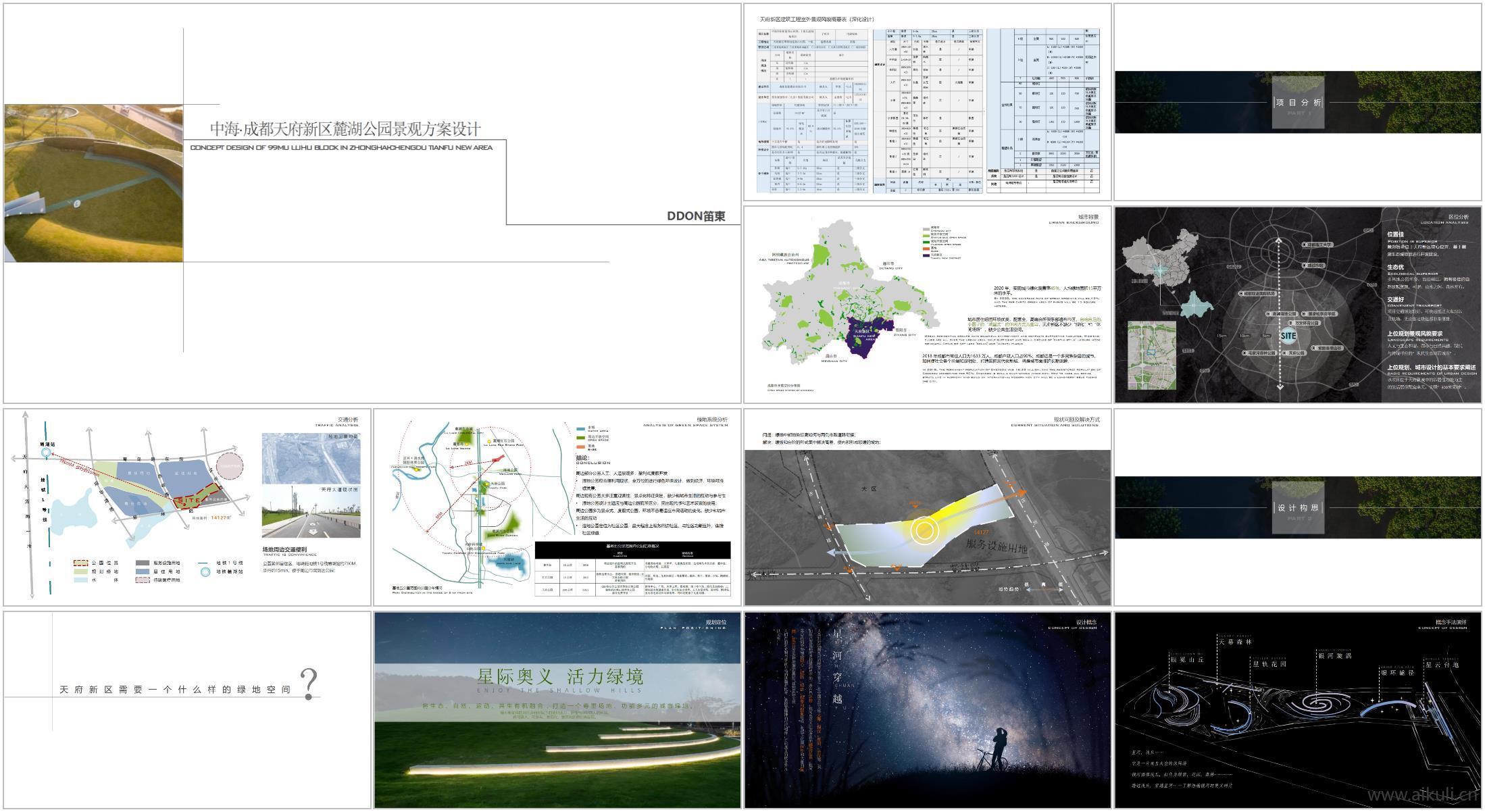Select the green 规划绿地 legend swatch
The width and height of the screenshot is (1485, 812).
tap(80, 572)
